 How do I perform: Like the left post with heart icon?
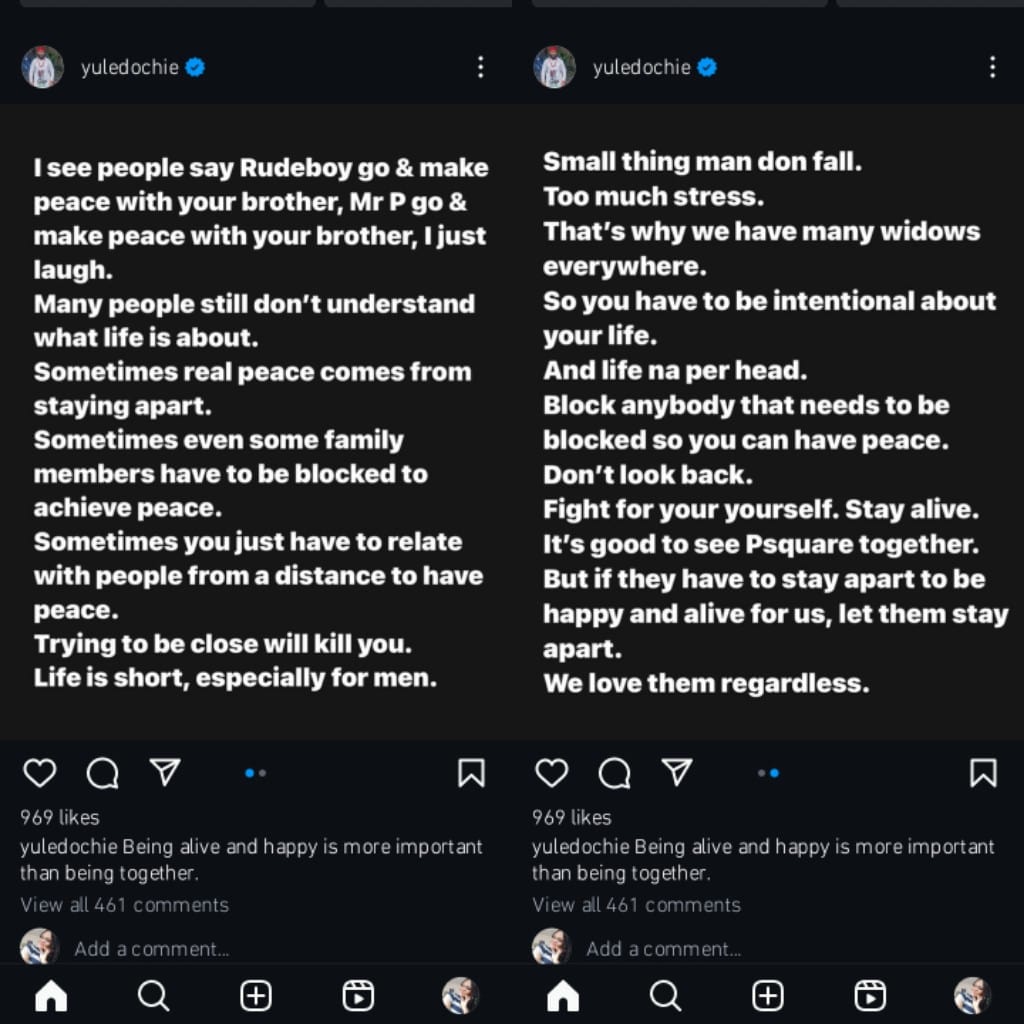coord(40,773)
